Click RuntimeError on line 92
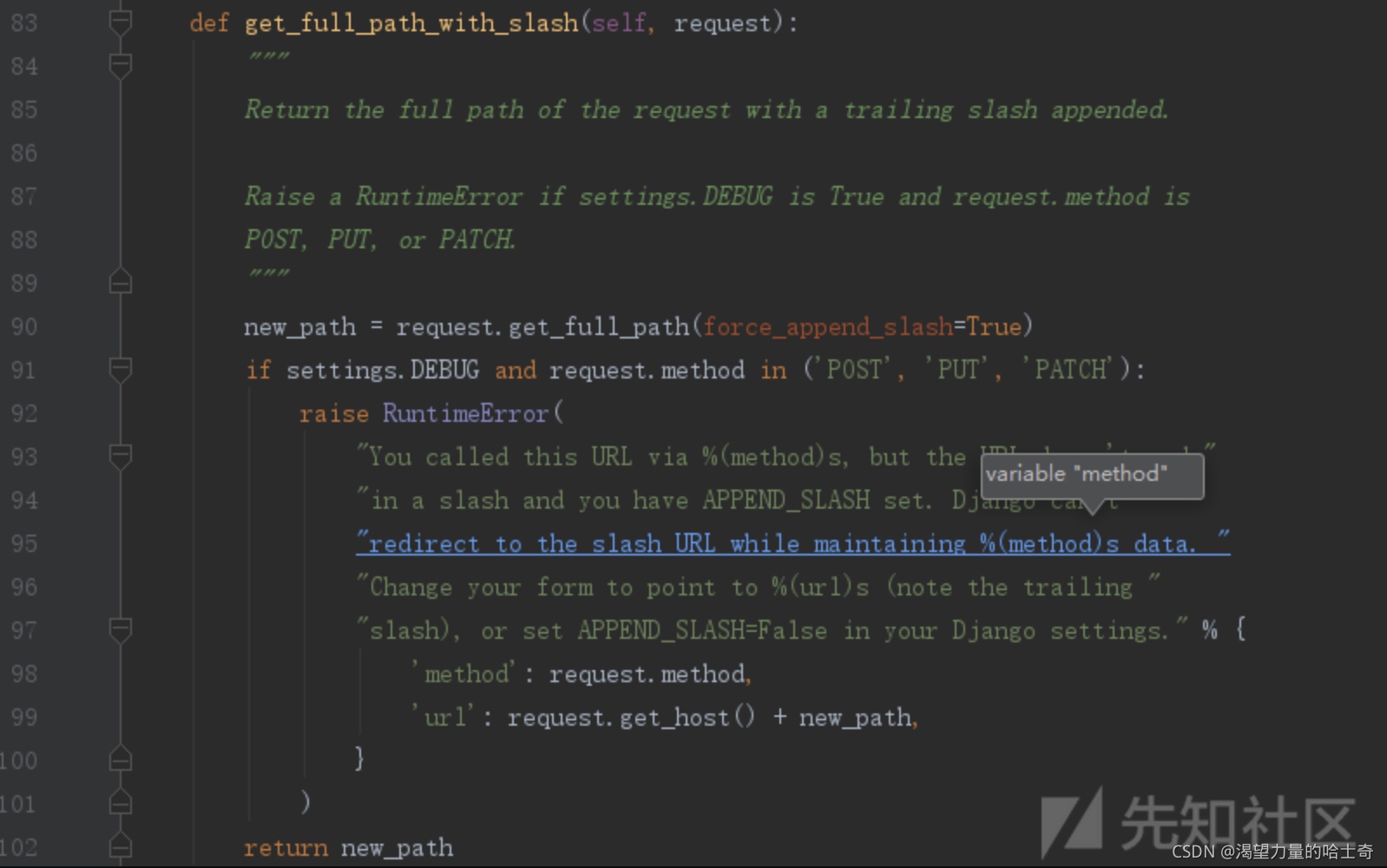 (466, 413)
